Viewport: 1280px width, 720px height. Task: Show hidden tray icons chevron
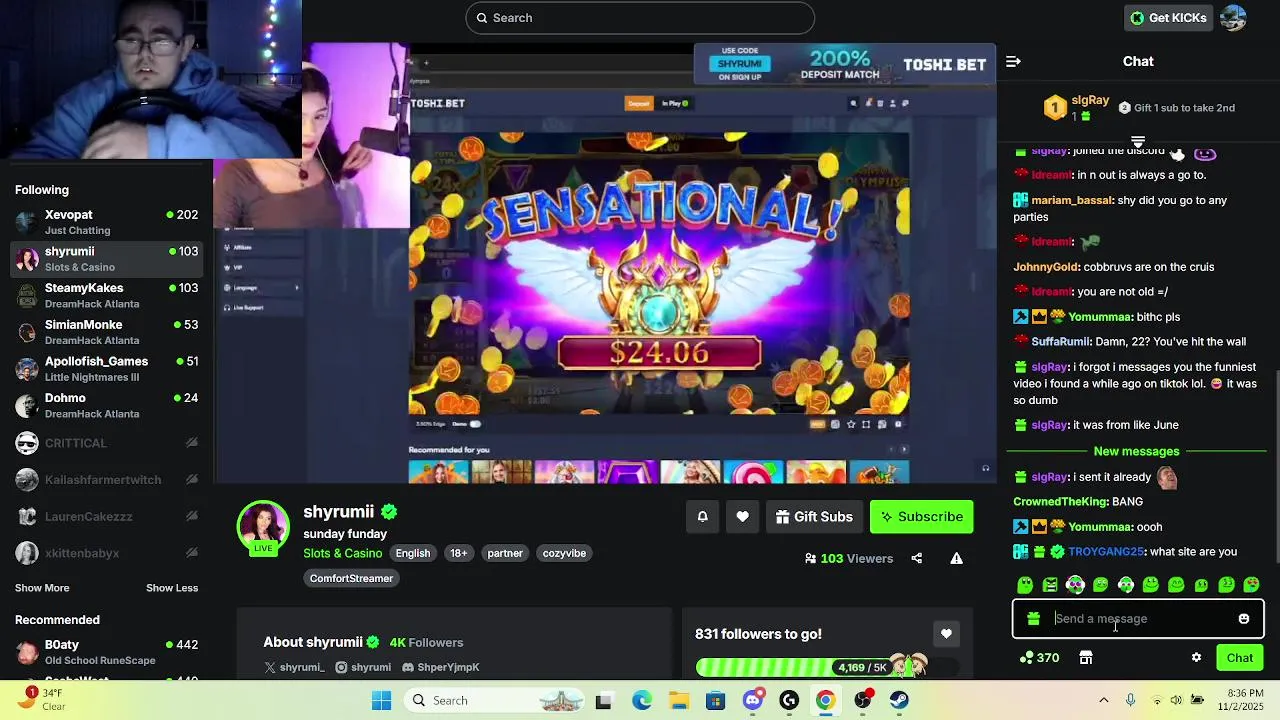pos(1104,700)
